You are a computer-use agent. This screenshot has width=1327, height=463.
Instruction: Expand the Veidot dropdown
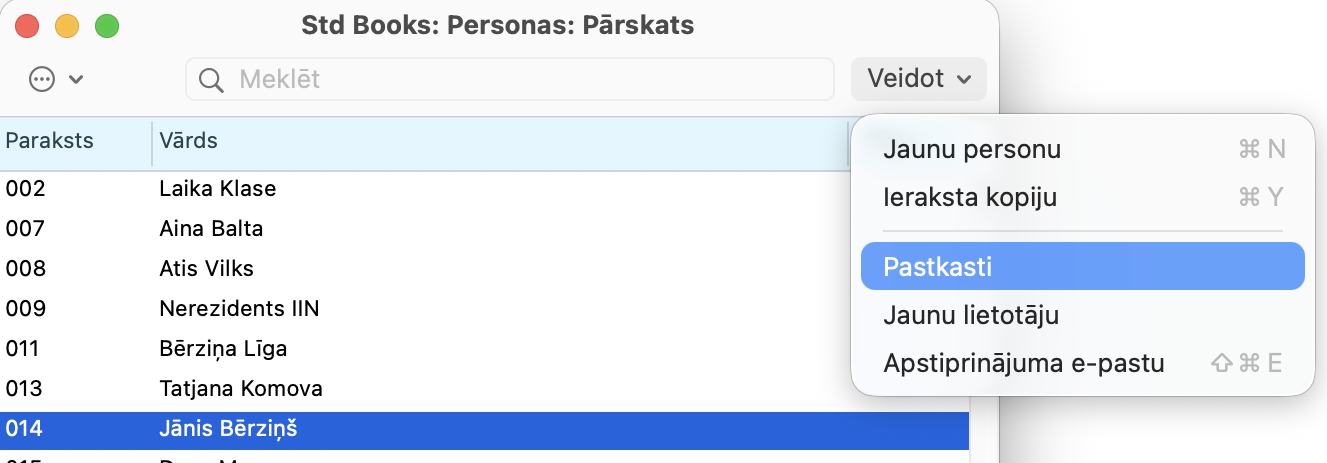[918, 79]
